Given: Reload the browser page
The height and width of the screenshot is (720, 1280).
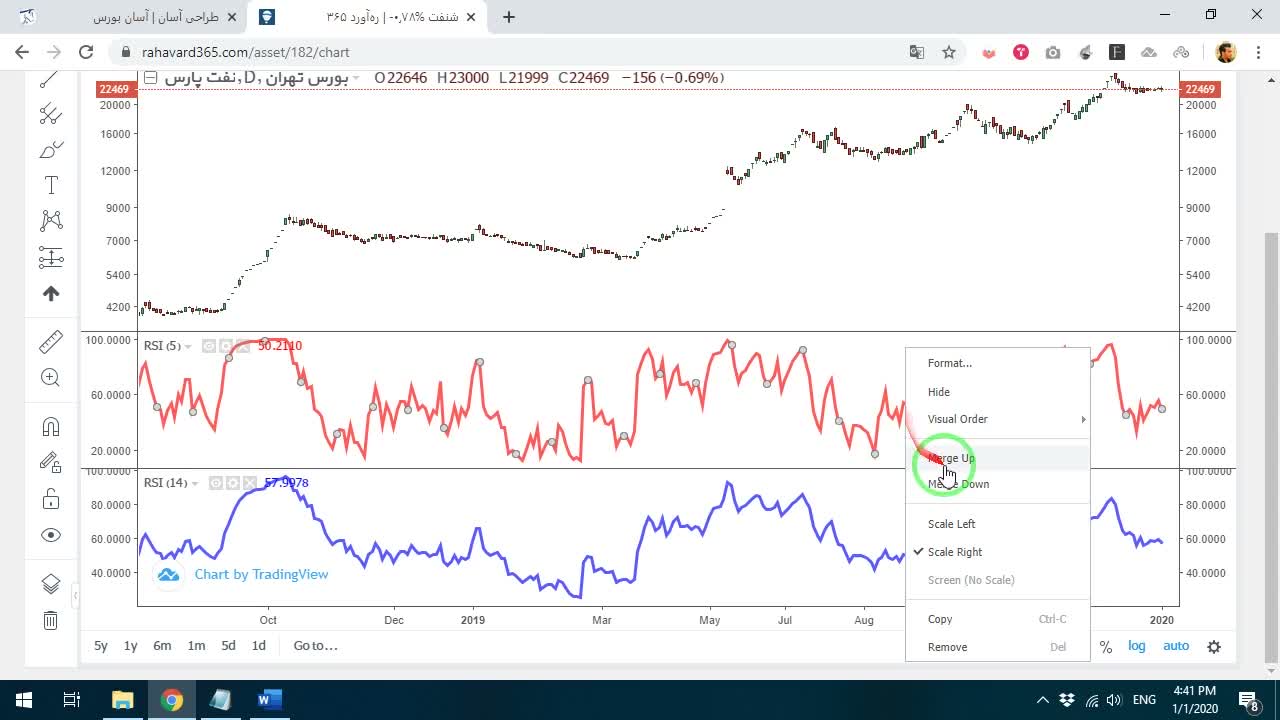Looking at the screenshot, I should pyautogui.click(x=86, y=52).
